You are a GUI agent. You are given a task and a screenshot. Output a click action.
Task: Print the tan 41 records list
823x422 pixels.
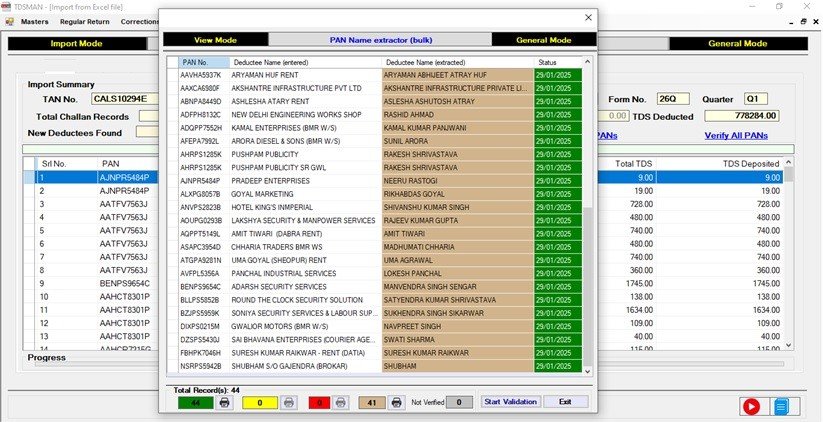coord(396,403)
